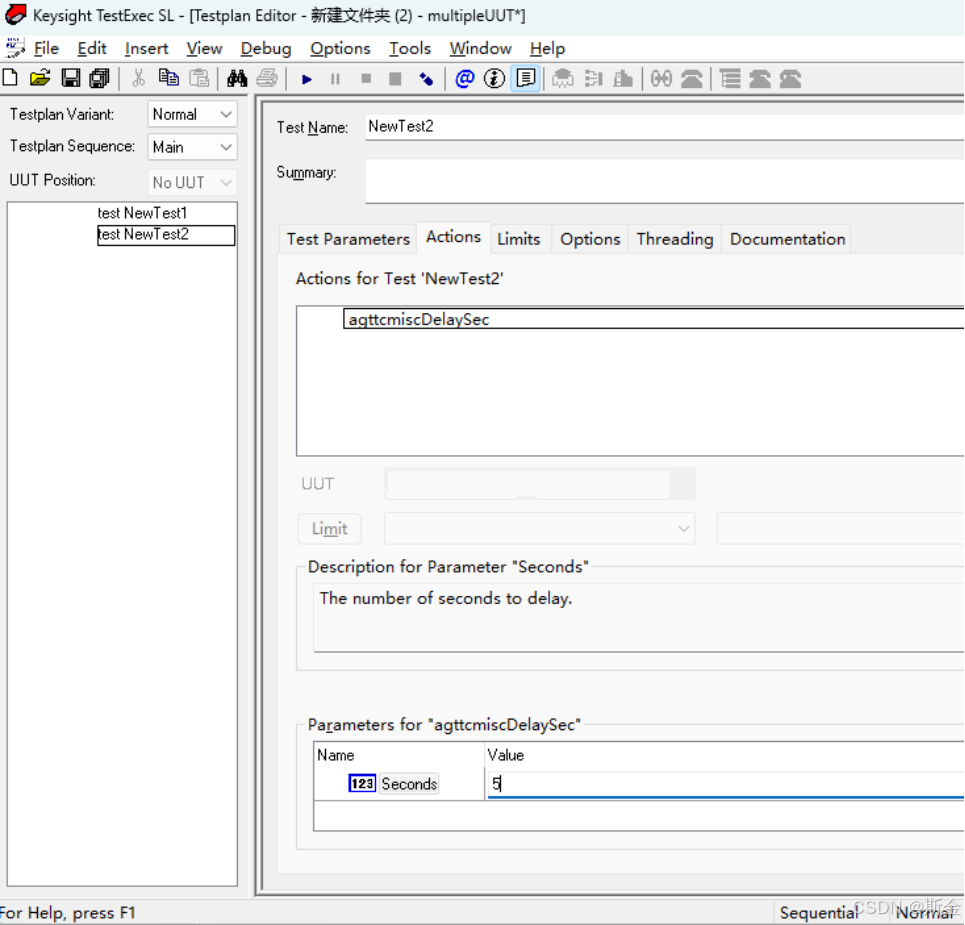Click the Save All multiple-disks icon
Viewport: 965px width, 925px height.
(x=99, y=78)
